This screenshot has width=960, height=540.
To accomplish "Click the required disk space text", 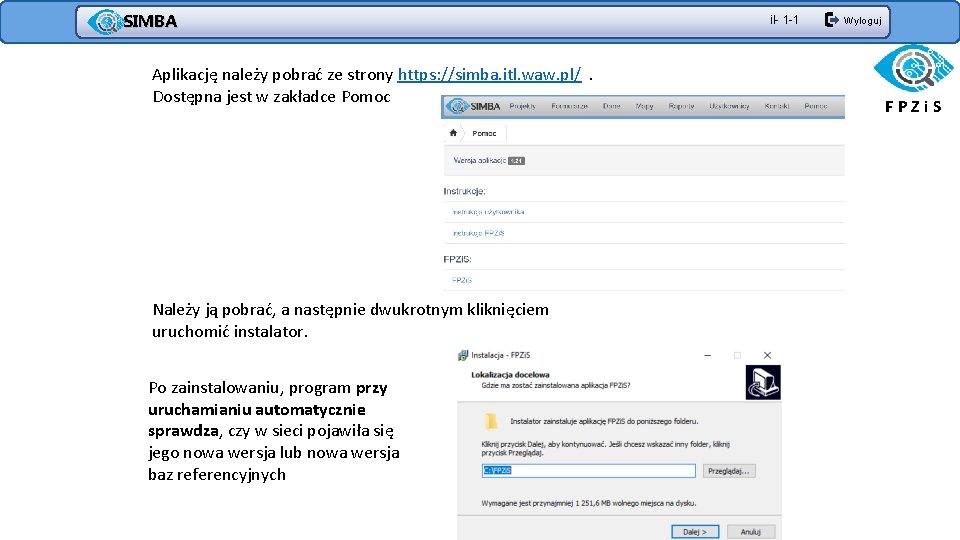I will 588,503.
